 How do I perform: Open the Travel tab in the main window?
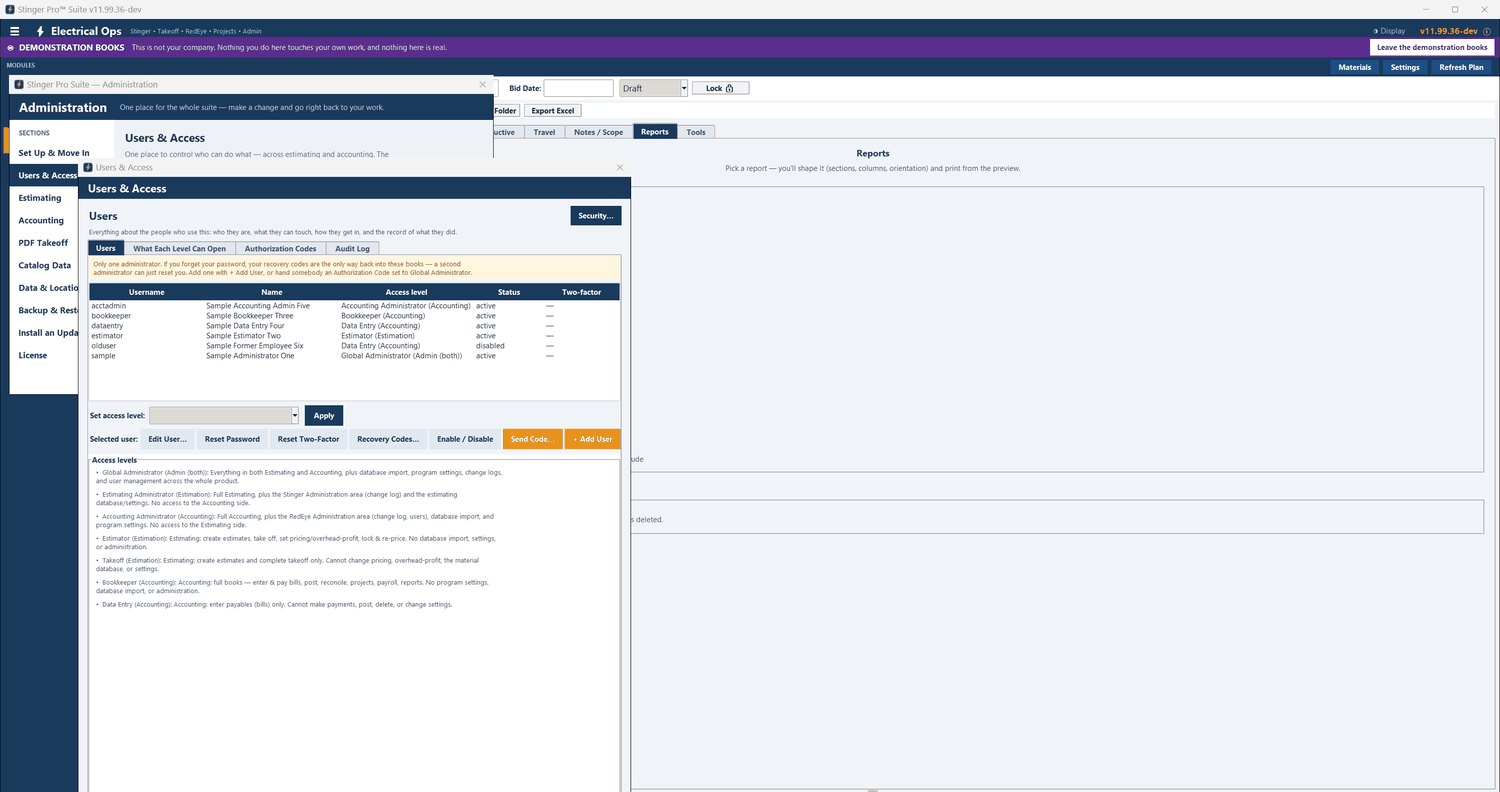(545, 132)
